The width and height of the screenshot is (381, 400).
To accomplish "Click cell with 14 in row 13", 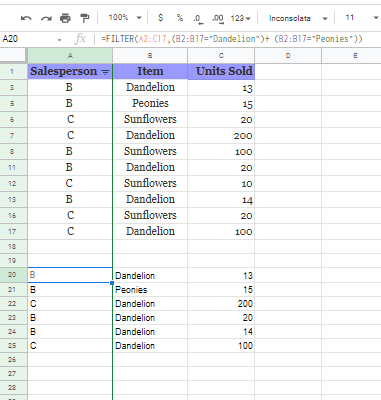I will (x=221, y=199).
